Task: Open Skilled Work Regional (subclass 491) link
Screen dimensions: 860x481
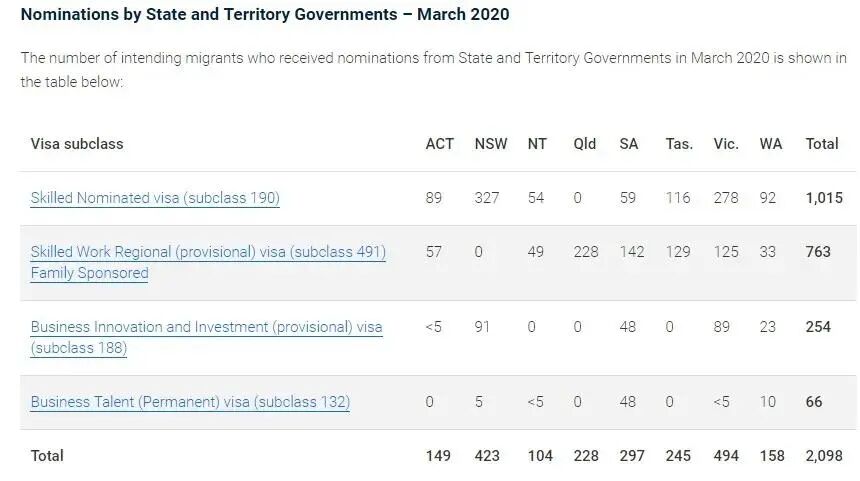Action: [x=208, y=253]
